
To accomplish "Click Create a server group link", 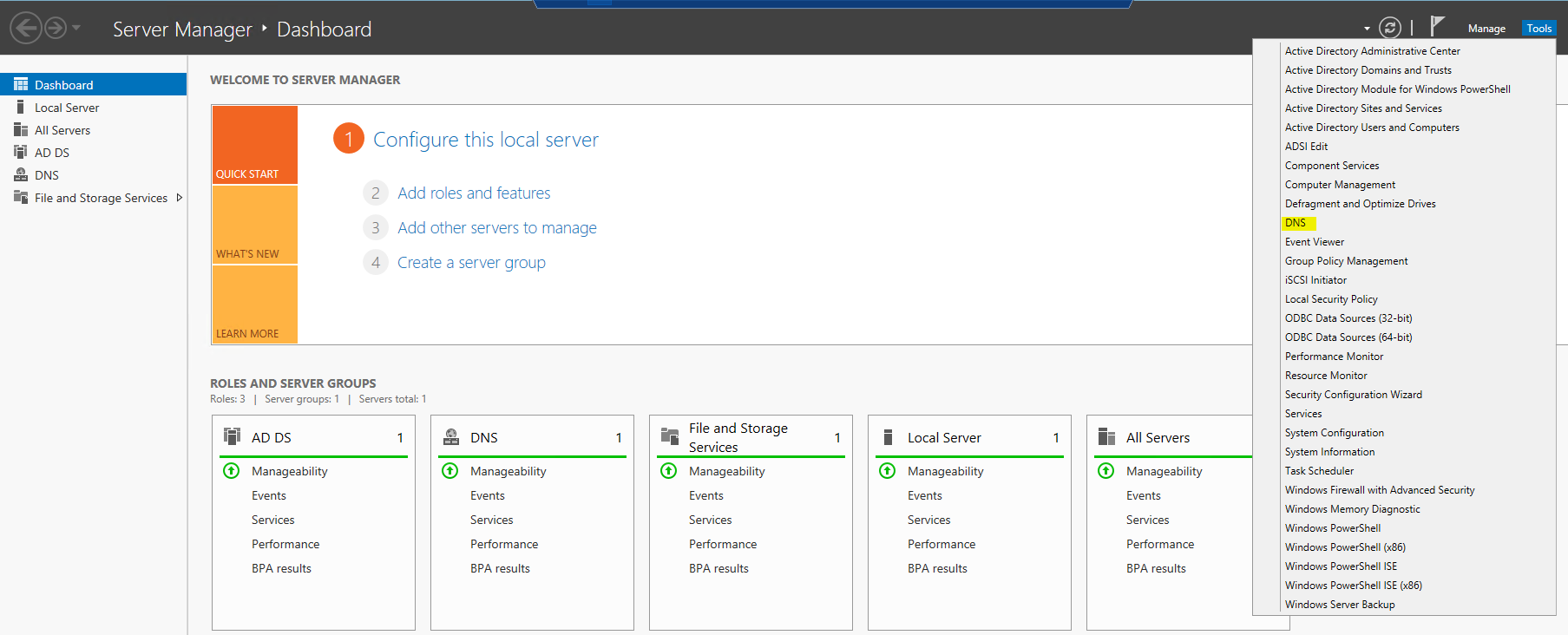I will (471, 262).
